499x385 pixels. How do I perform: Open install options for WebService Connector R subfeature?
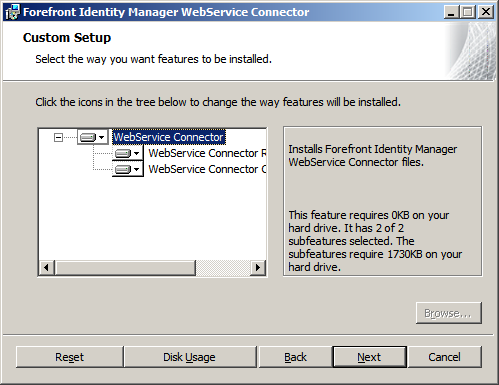[x=128, y=153]
